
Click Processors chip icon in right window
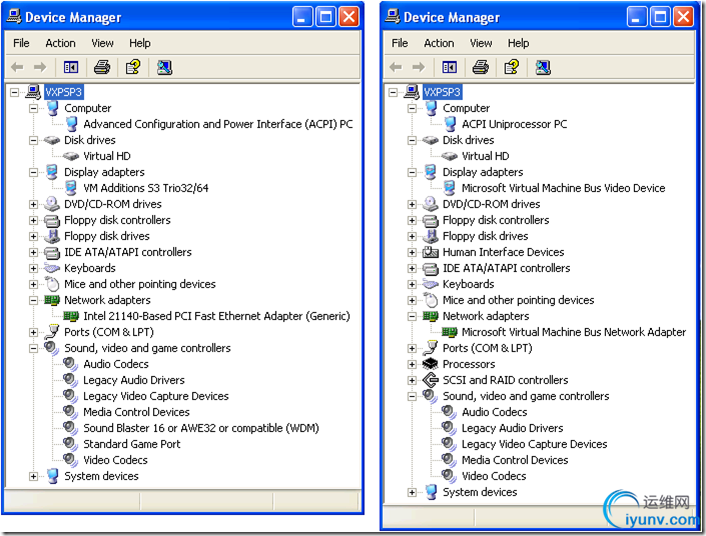click(x=430, y=364)
